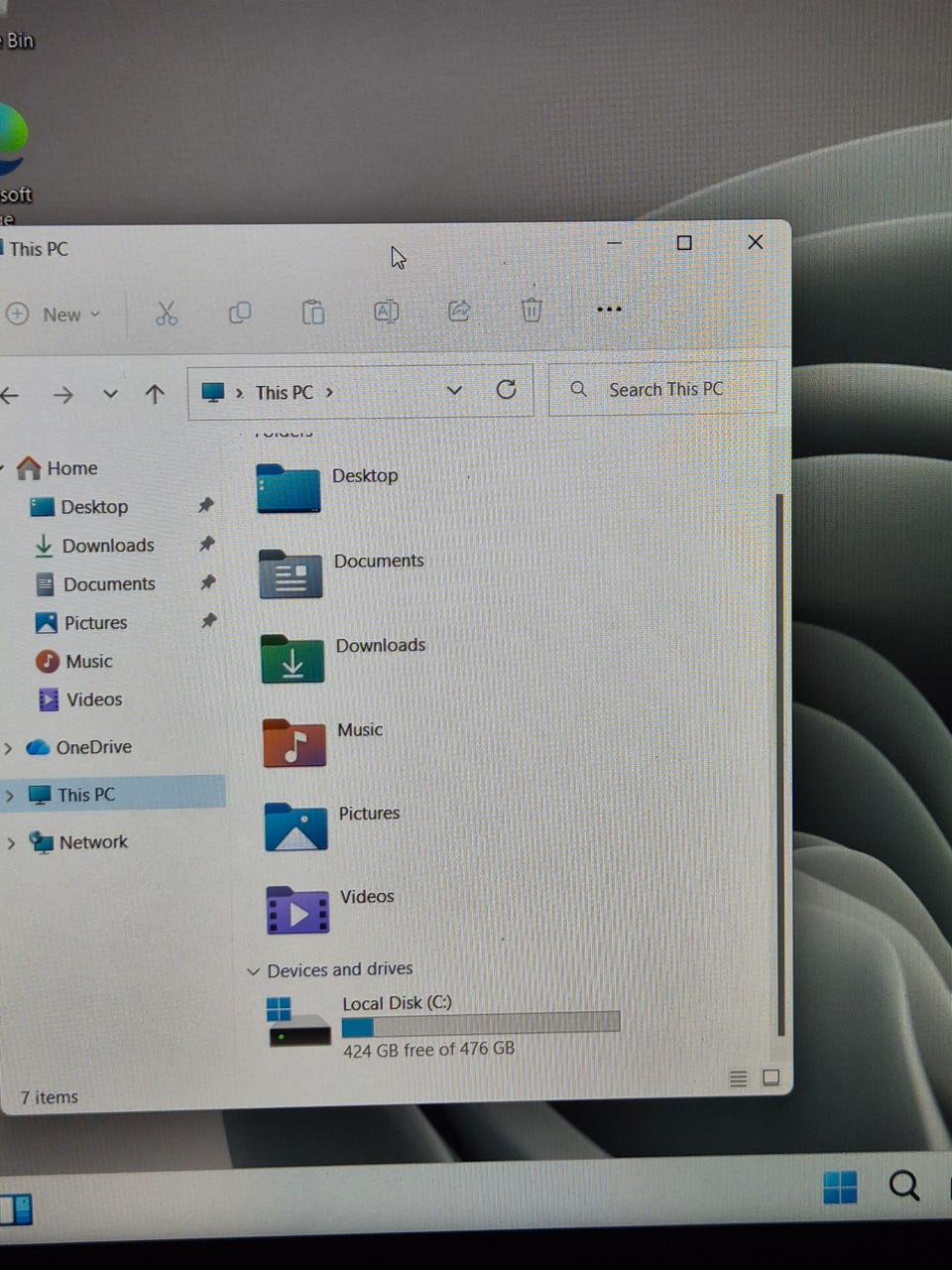Open recent locations dropdown chevron

click(110, 394)
